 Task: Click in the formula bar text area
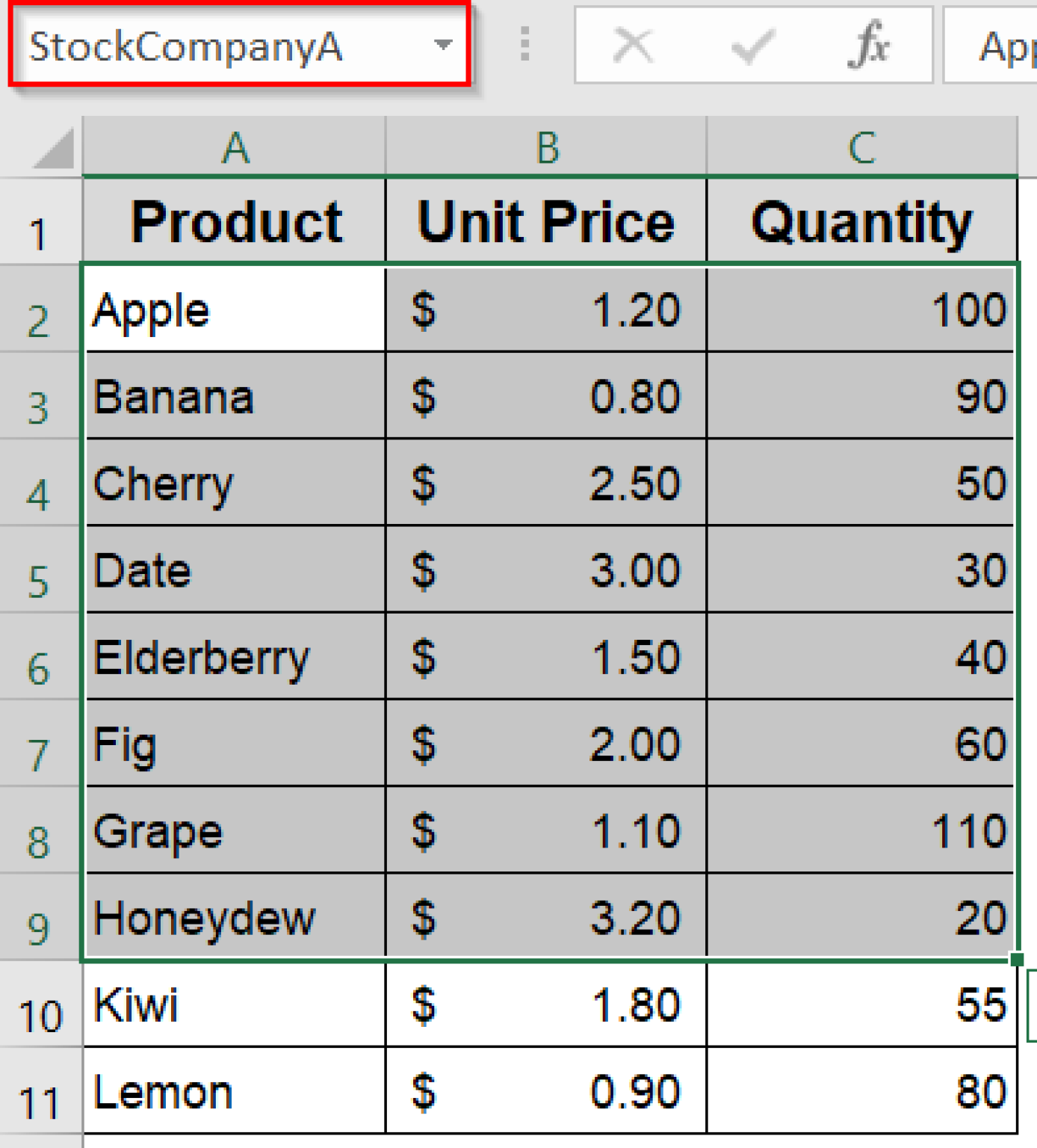pos(991,46)
